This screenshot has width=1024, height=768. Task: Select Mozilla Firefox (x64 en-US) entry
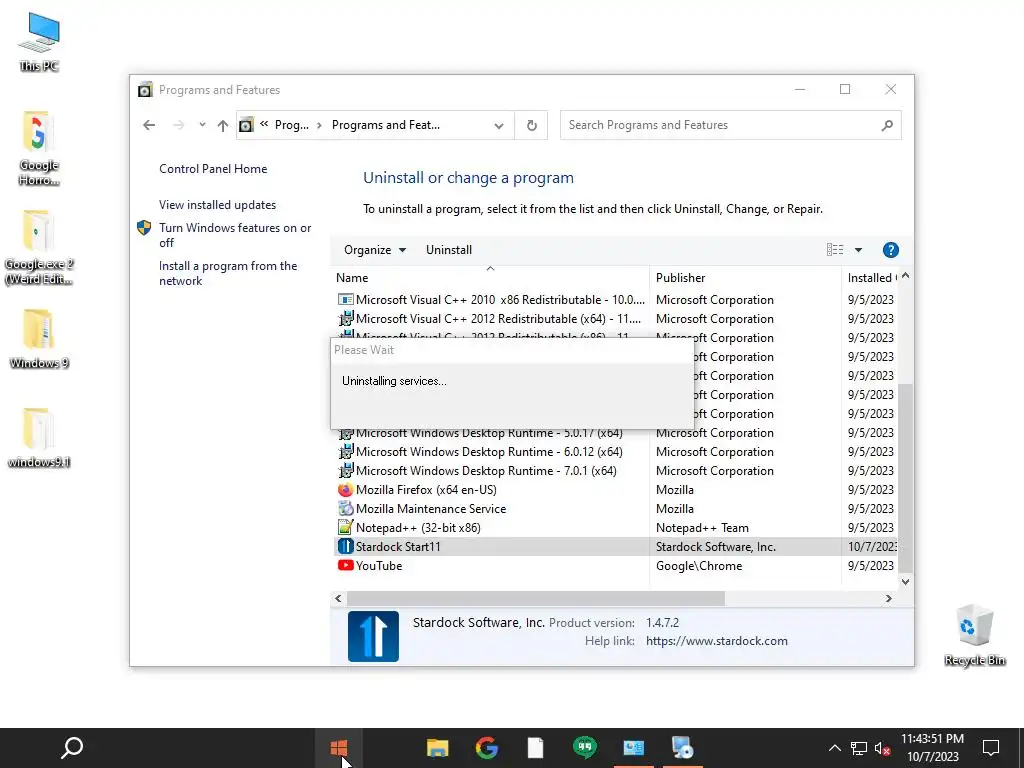pos(616,490)
